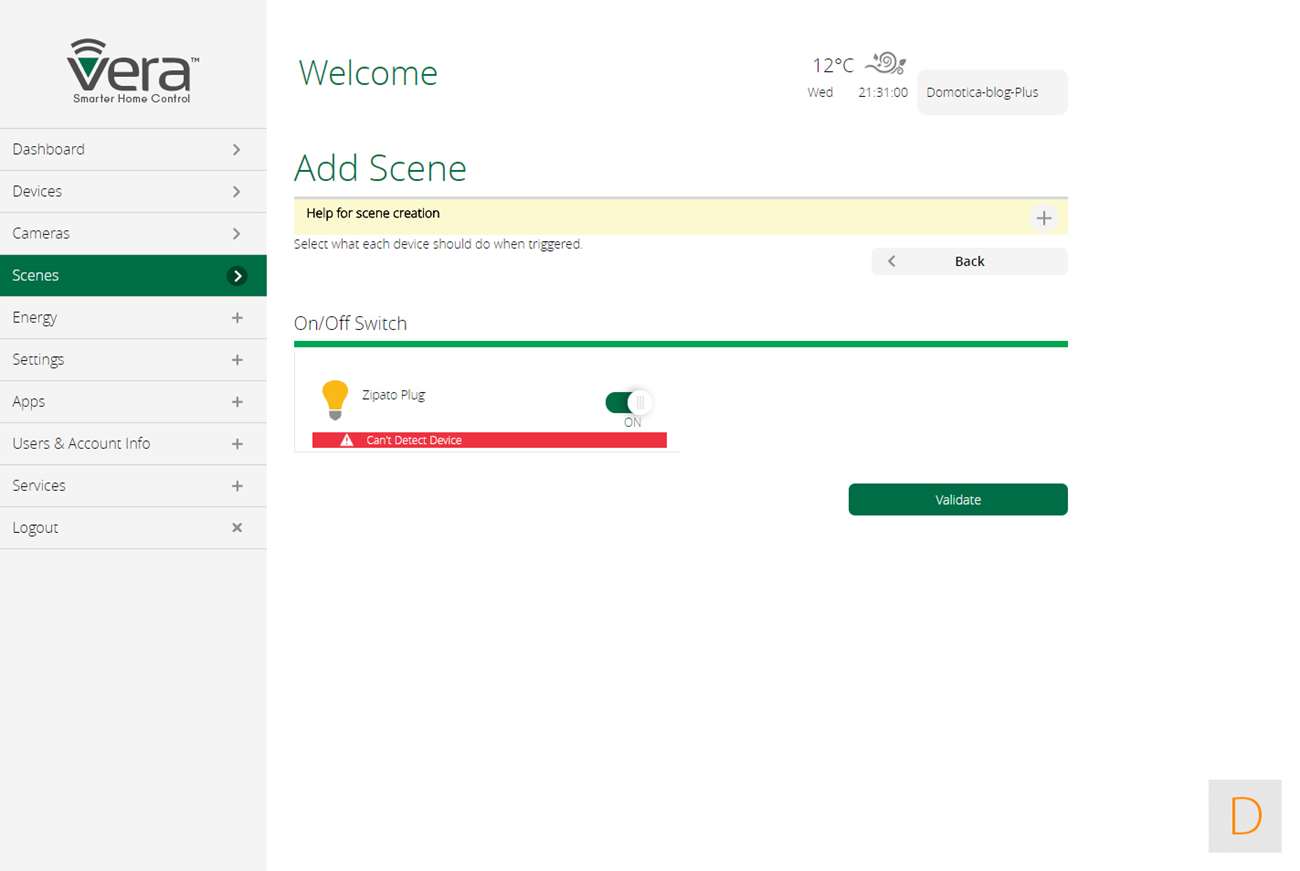Viewport: 1300px width, 871px height.
Task: Click the Domotica-blog-Plus controller button
Action: click(x=991, y=92)
